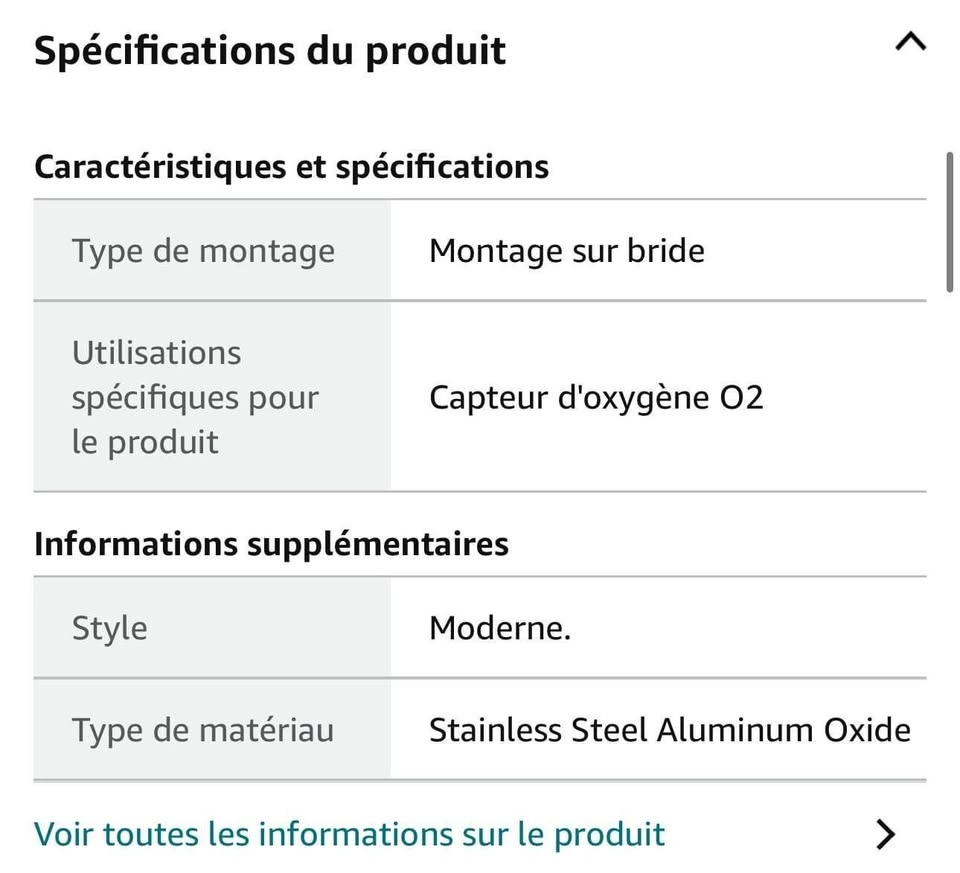960x873 pixels.
Task: Click the word "Oxide" in material value
Action: point(867,730)
